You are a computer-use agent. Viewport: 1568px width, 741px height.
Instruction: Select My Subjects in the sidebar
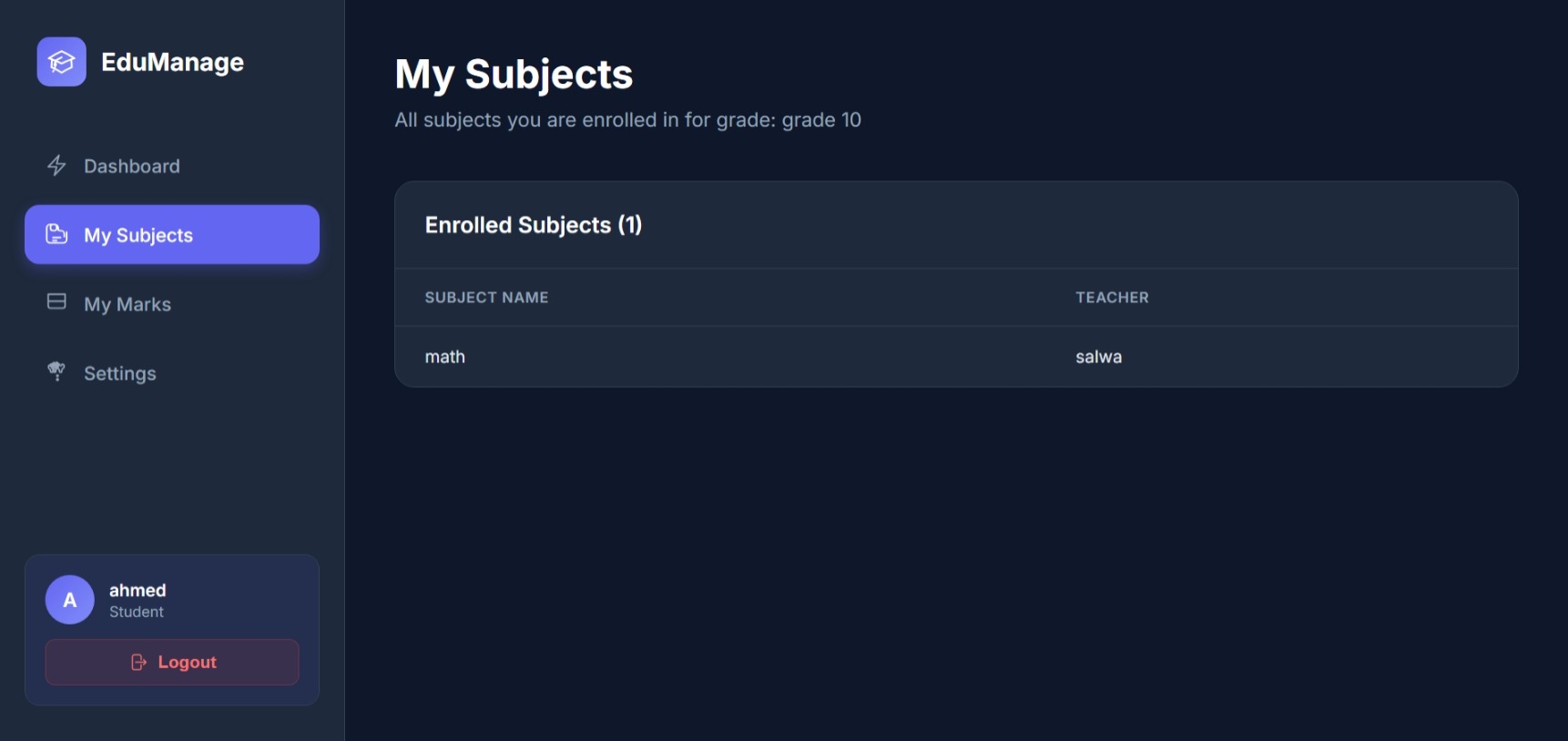coord(138,235)
